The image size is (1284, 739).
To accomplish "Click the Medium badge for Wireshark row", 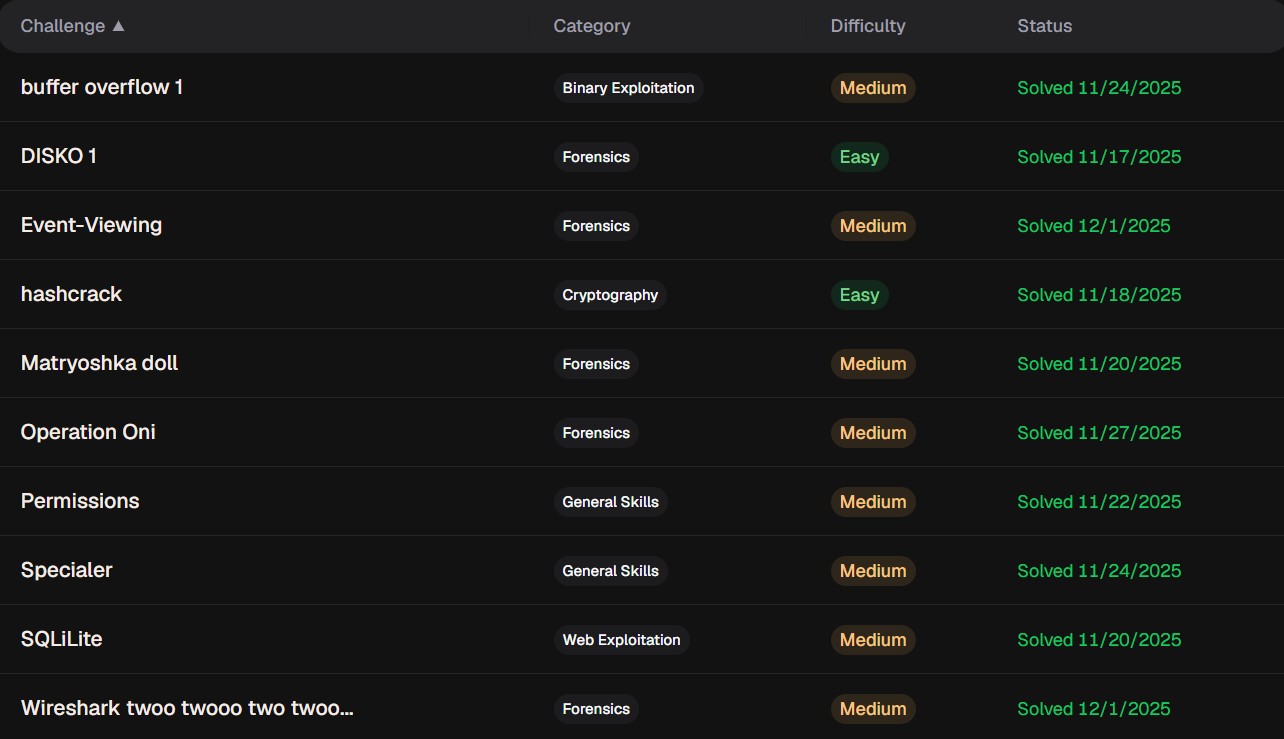I will coord(873,709).
